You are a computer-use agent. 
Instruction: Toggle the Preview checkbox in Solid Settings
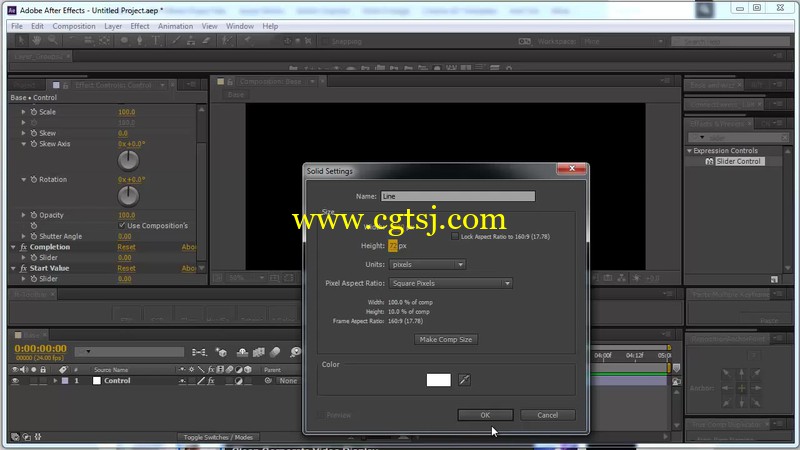(321, 415)
